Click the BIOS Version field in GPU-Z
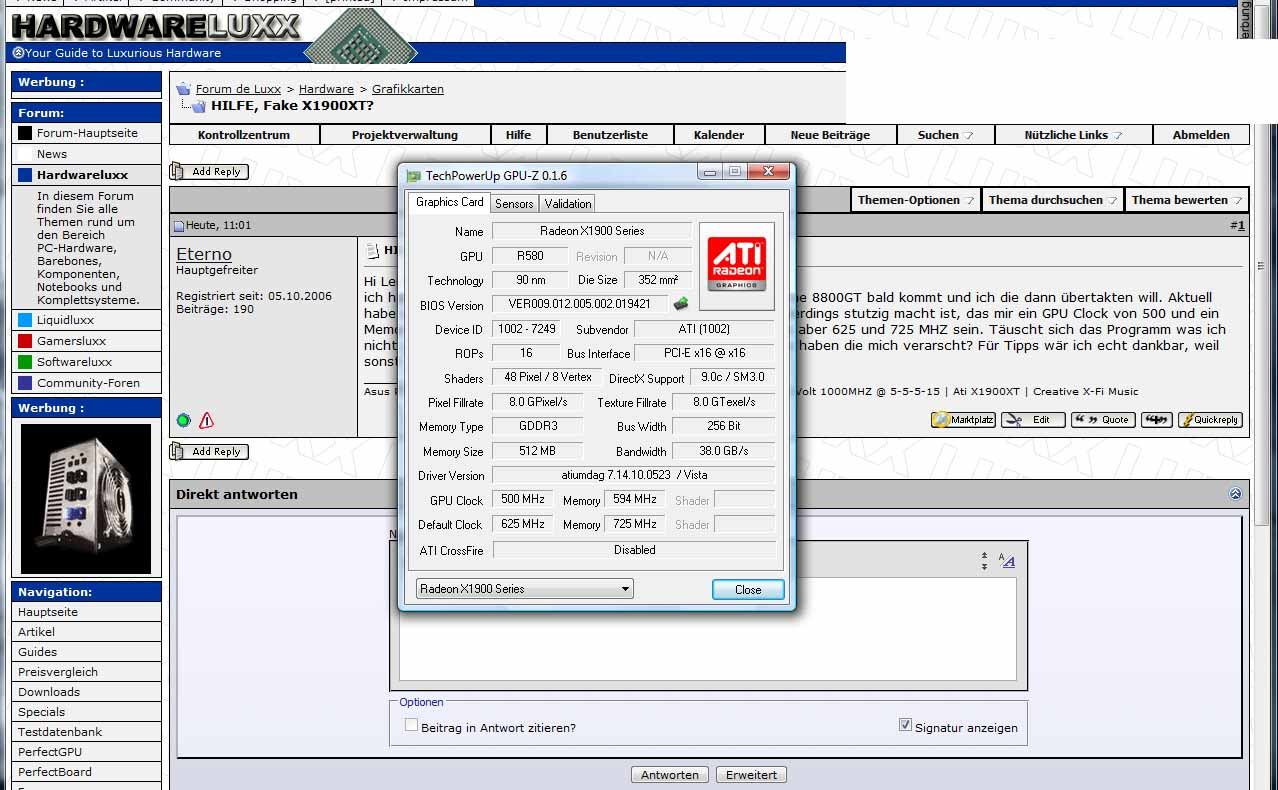Viewport: 1278px width, 790px height. (x=580, y=304)
